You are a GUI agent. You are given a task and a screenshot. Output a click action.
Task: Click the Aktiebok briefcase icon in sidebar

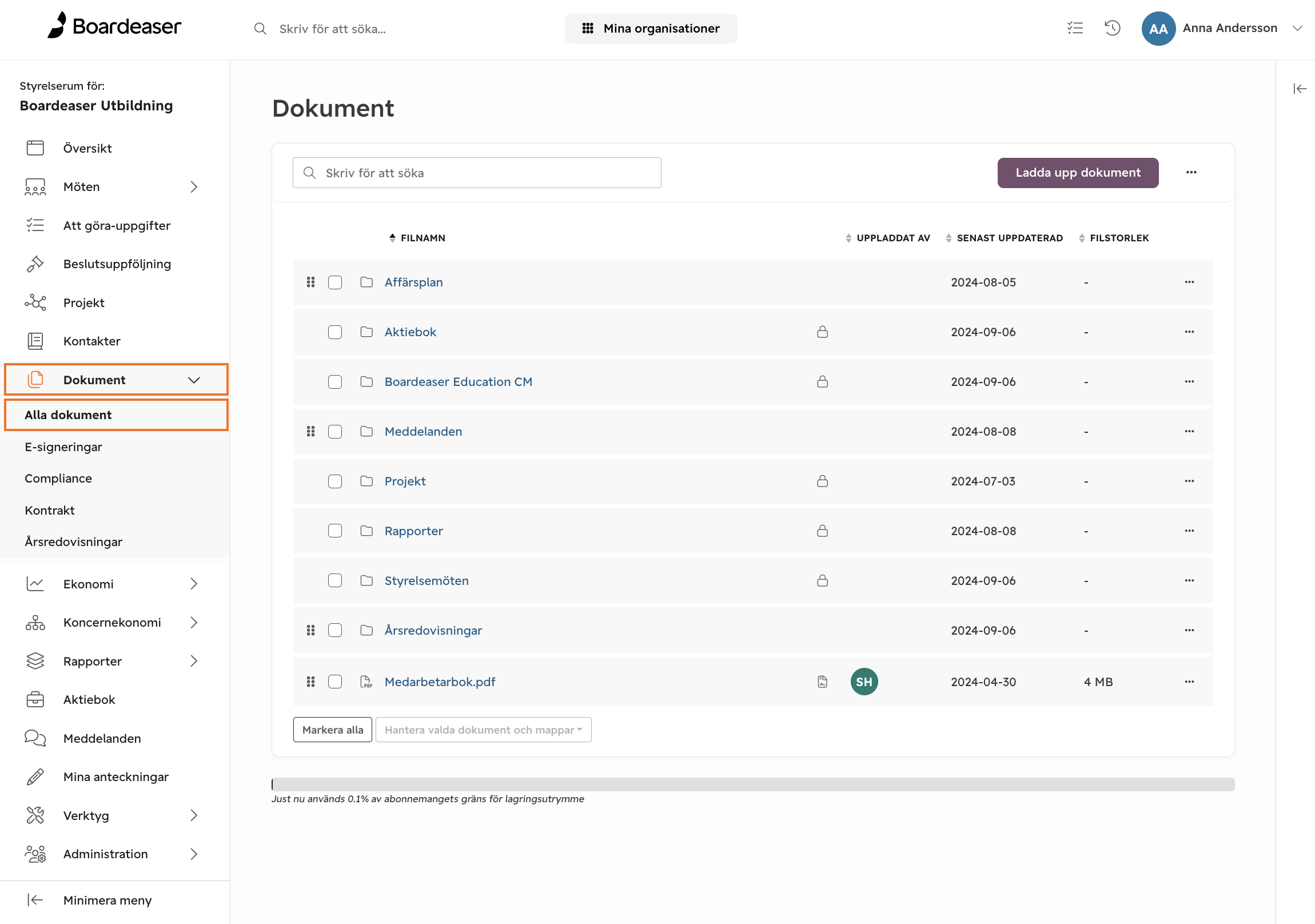click(x=35, y=699)
